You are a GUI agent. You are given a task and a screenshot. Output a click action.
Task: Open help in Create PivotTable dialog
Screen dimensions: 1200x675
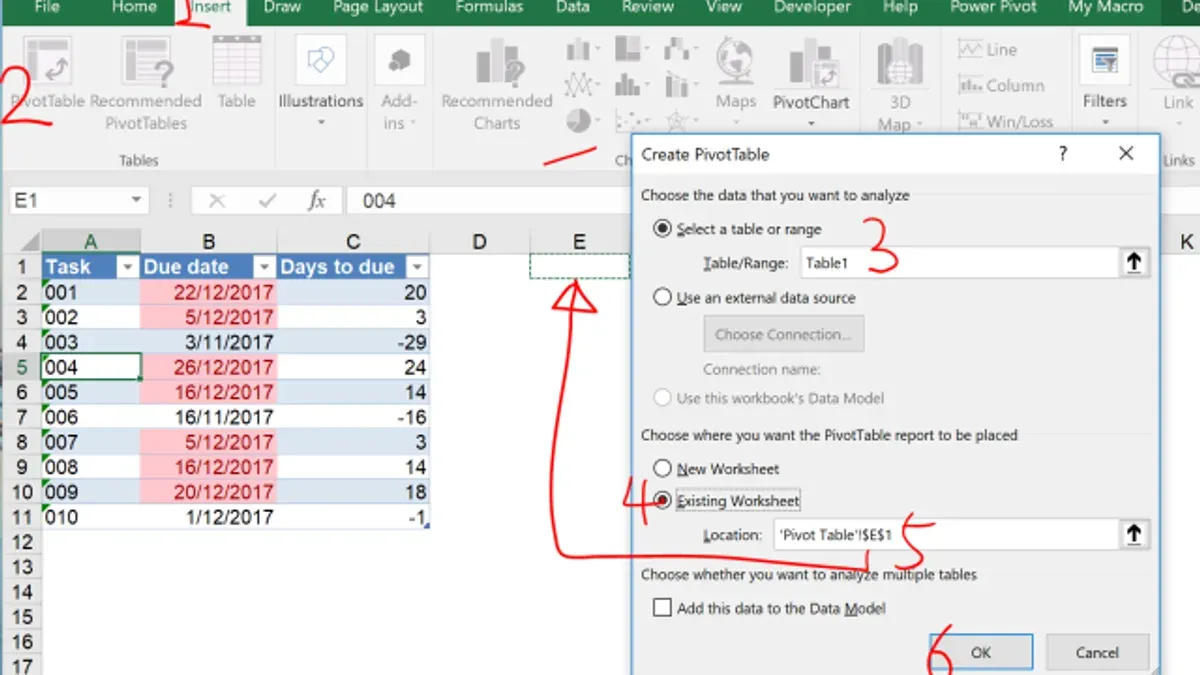1063,154
